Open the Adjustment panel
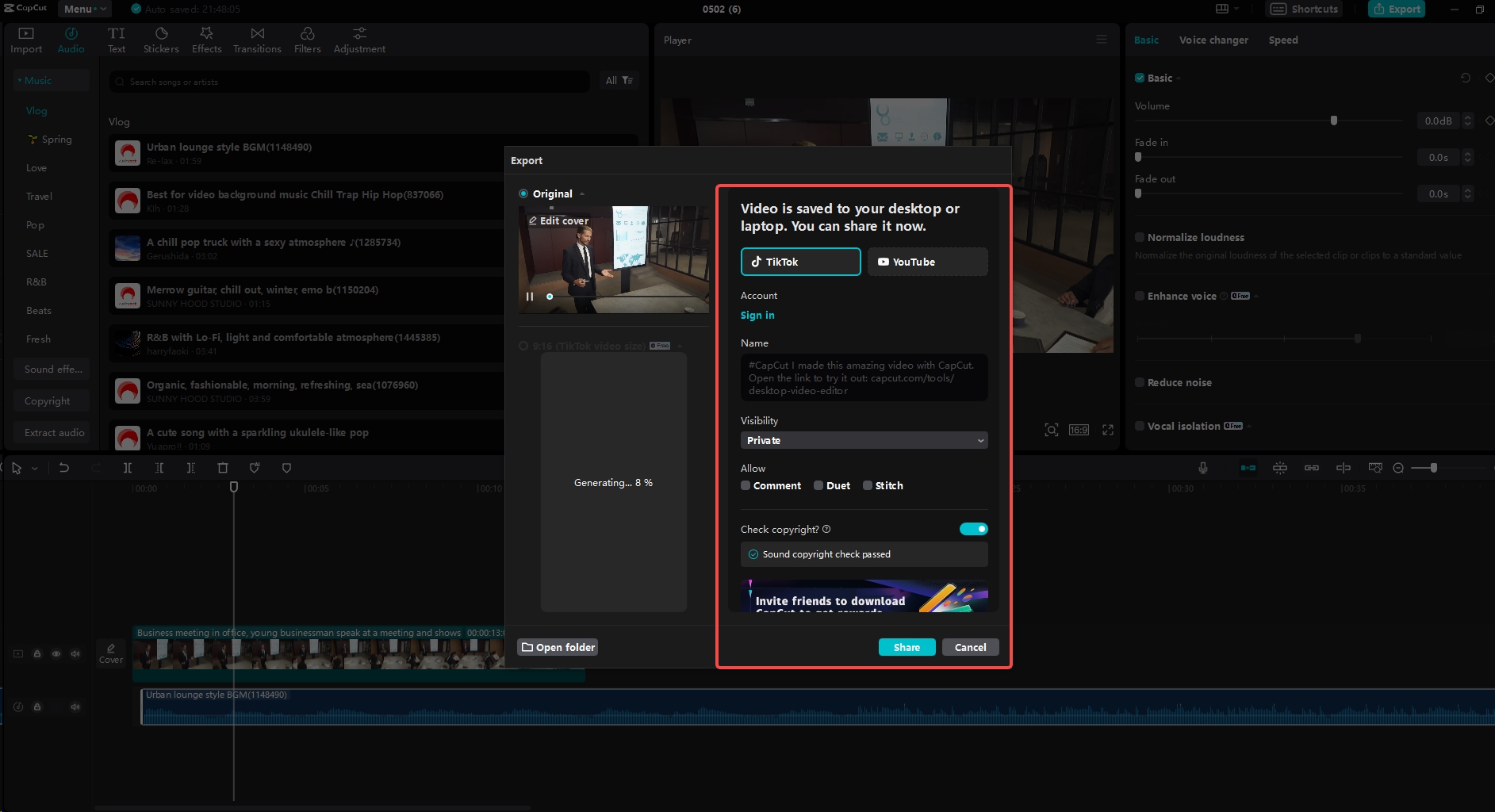 (x=359, y=40)
